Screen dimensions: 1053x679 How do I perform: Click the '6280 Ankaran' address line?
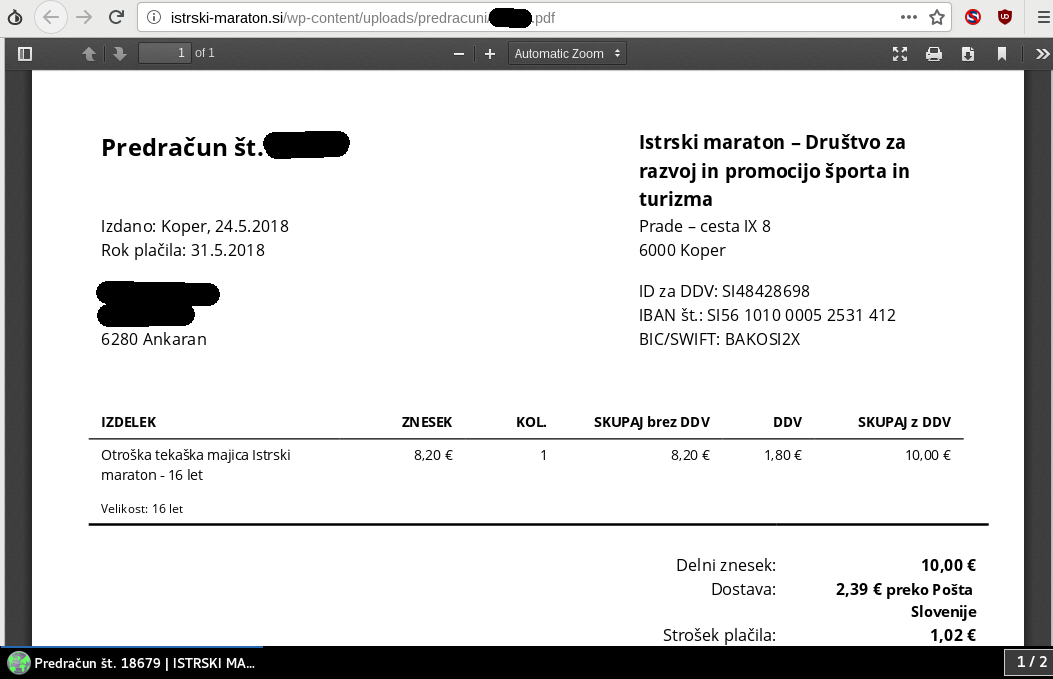(x=154, y=339)
